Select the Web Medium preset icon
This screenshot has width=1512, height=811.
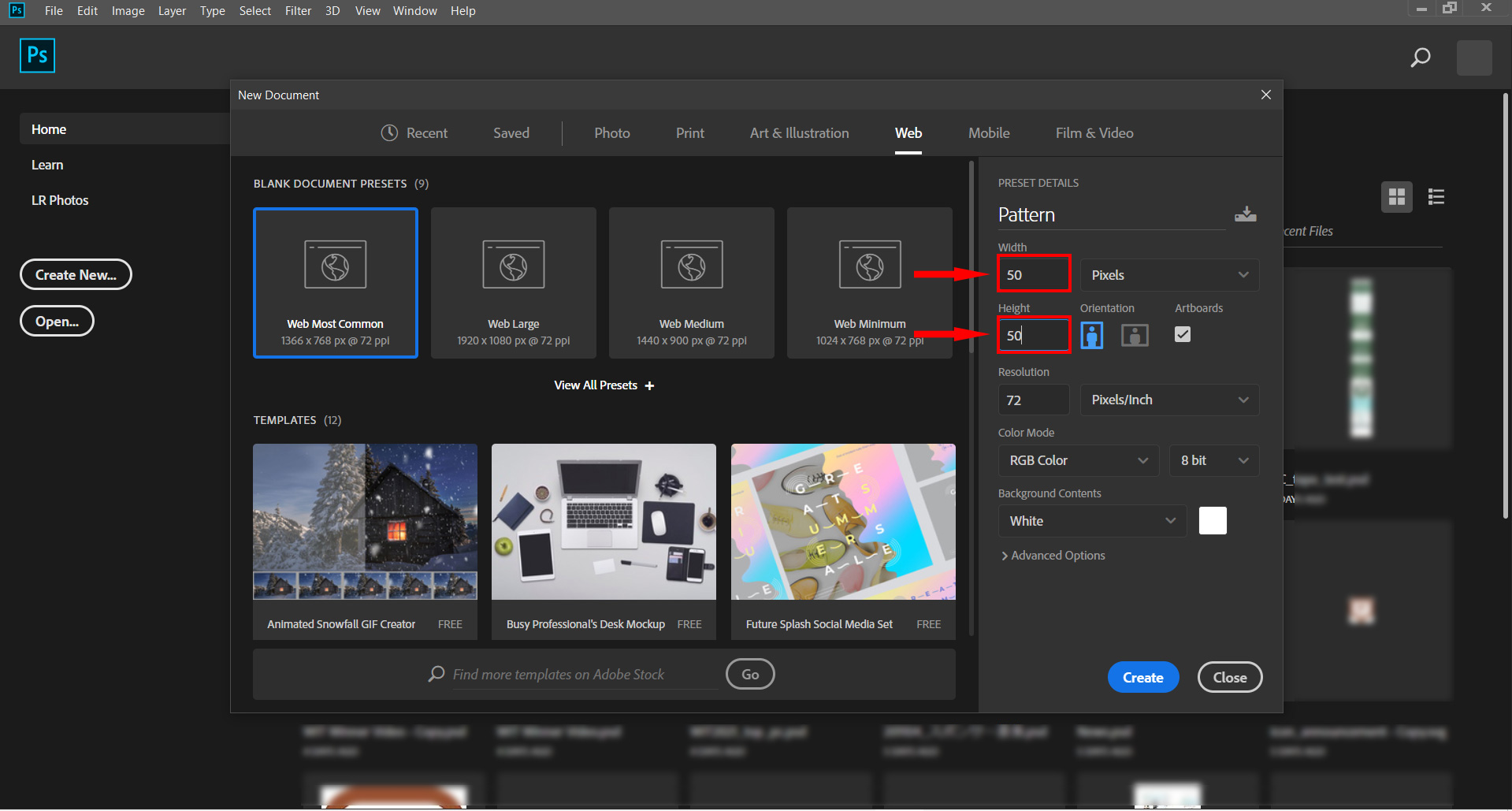pyautogui.click(x=691, y=266)
